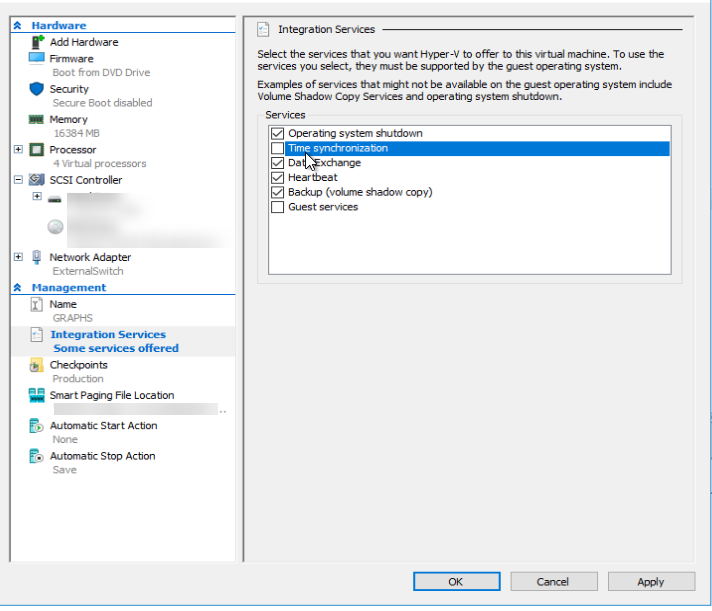
Task: Select the Processor settings item
Action: 73,149
